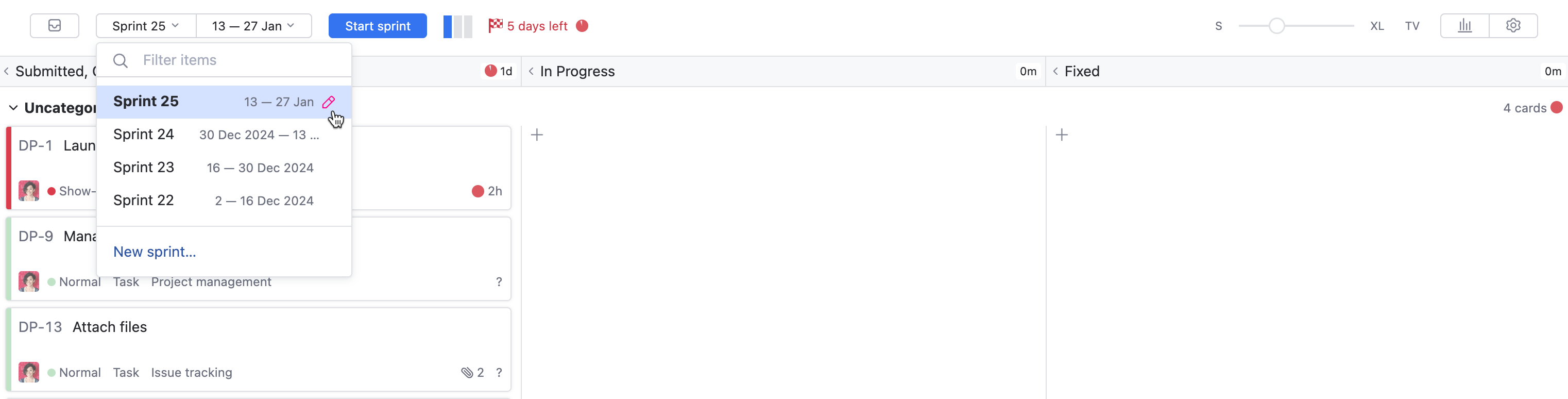Image resolution: width=1568 pixels, height=399 pixels.
Task: Open the board chart reports icon
Action: point(1464,26)
